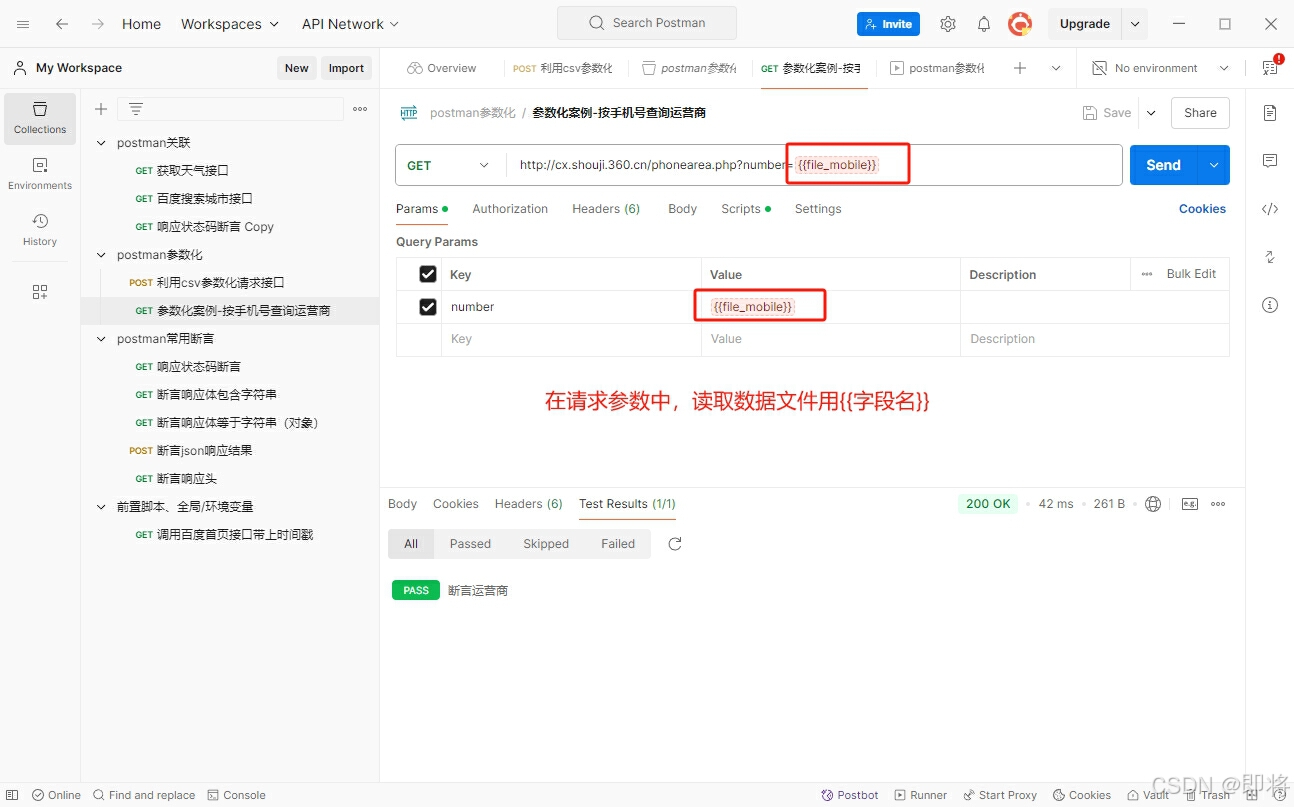
Task: Open the Overview tab
Action: pyautogui.click(x=442, y=68)
